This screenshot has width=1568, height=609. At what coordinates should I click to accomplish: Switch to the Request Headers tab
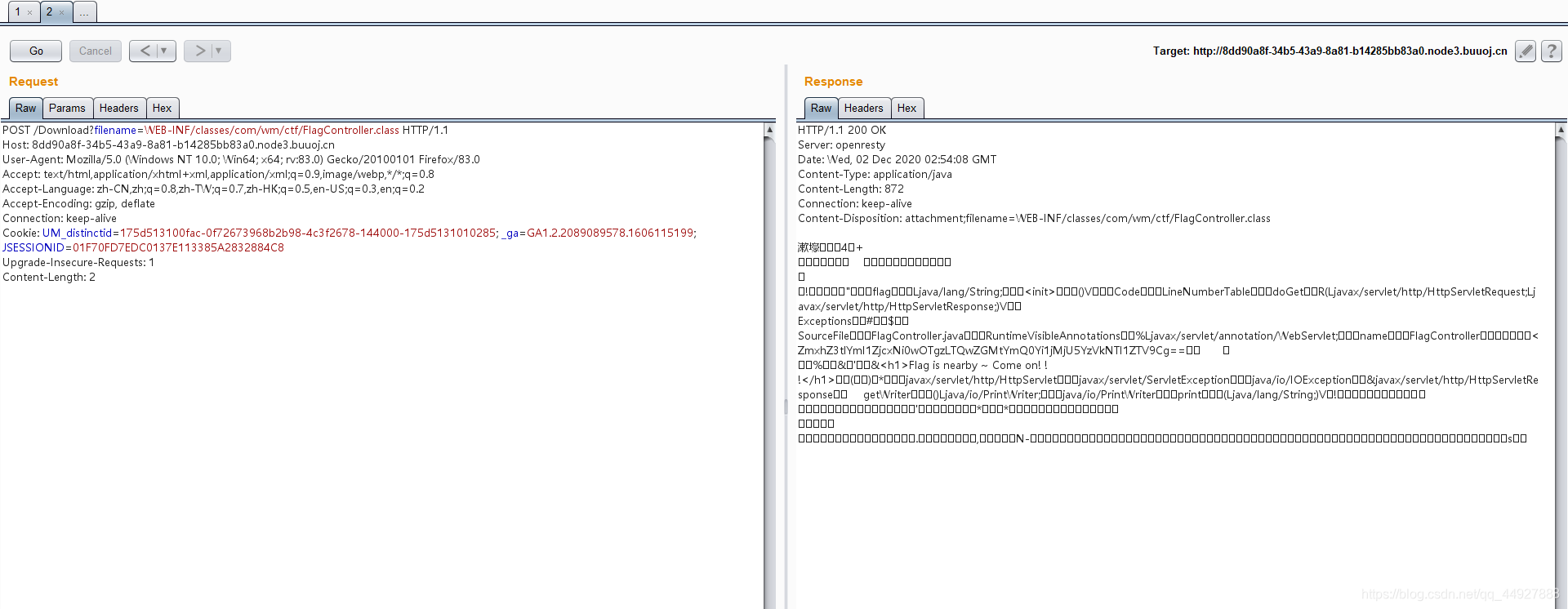[x=119, y=108]
